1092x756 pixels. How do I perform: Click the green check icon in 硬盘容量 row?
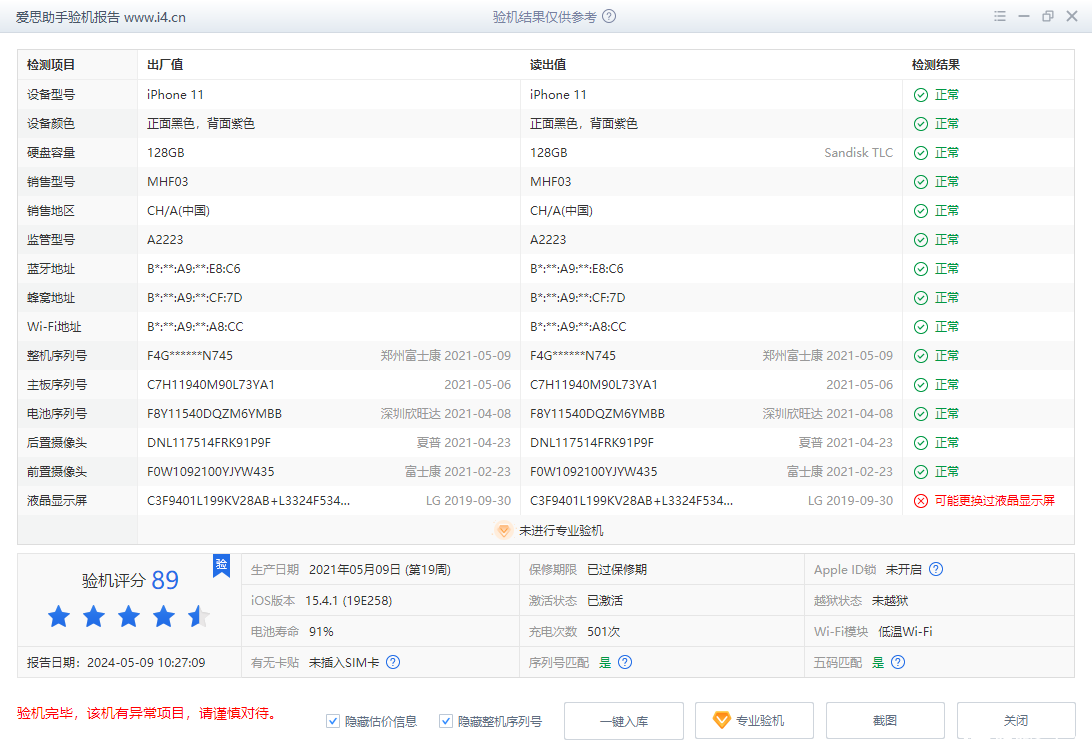[921, 153]
